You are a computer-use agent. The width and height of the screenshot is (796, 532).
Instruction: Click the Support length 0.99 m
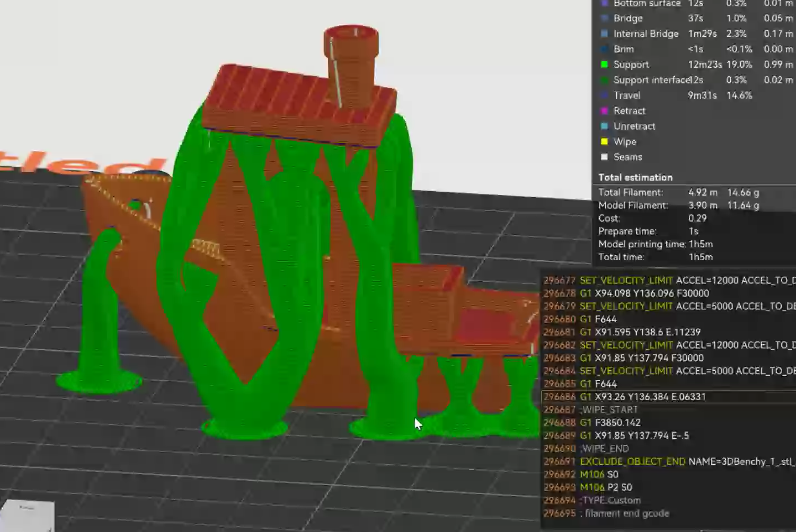coord(778,64)
